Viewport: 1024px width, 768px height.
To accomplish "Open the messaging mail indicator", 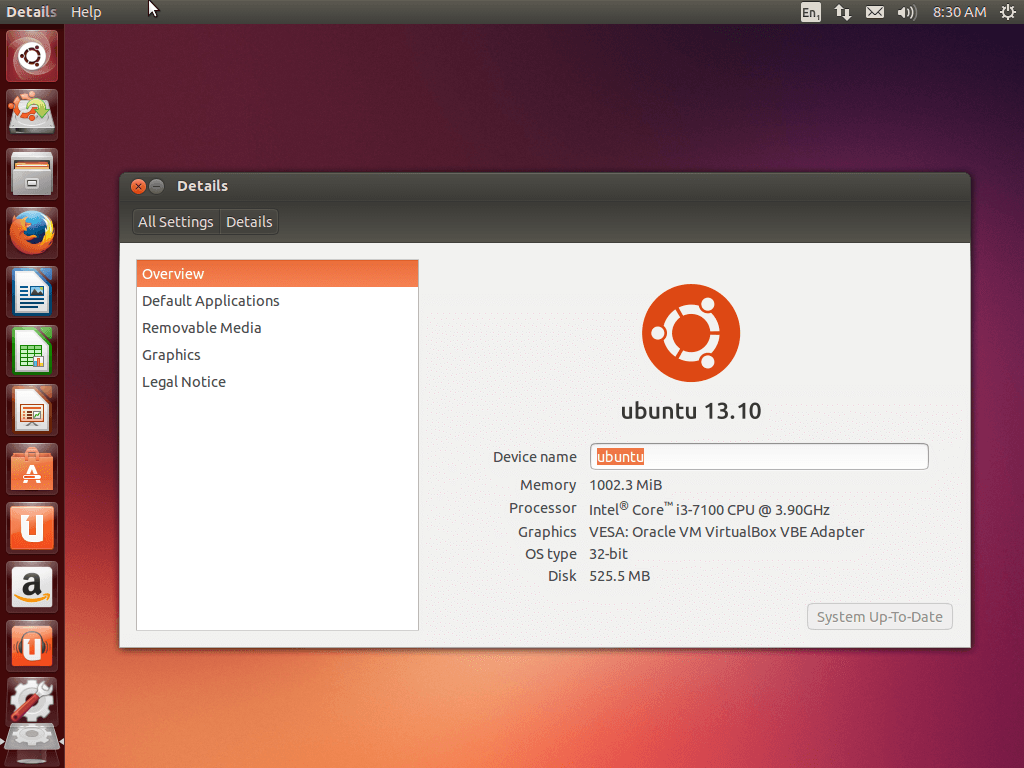I will point(874,12).
